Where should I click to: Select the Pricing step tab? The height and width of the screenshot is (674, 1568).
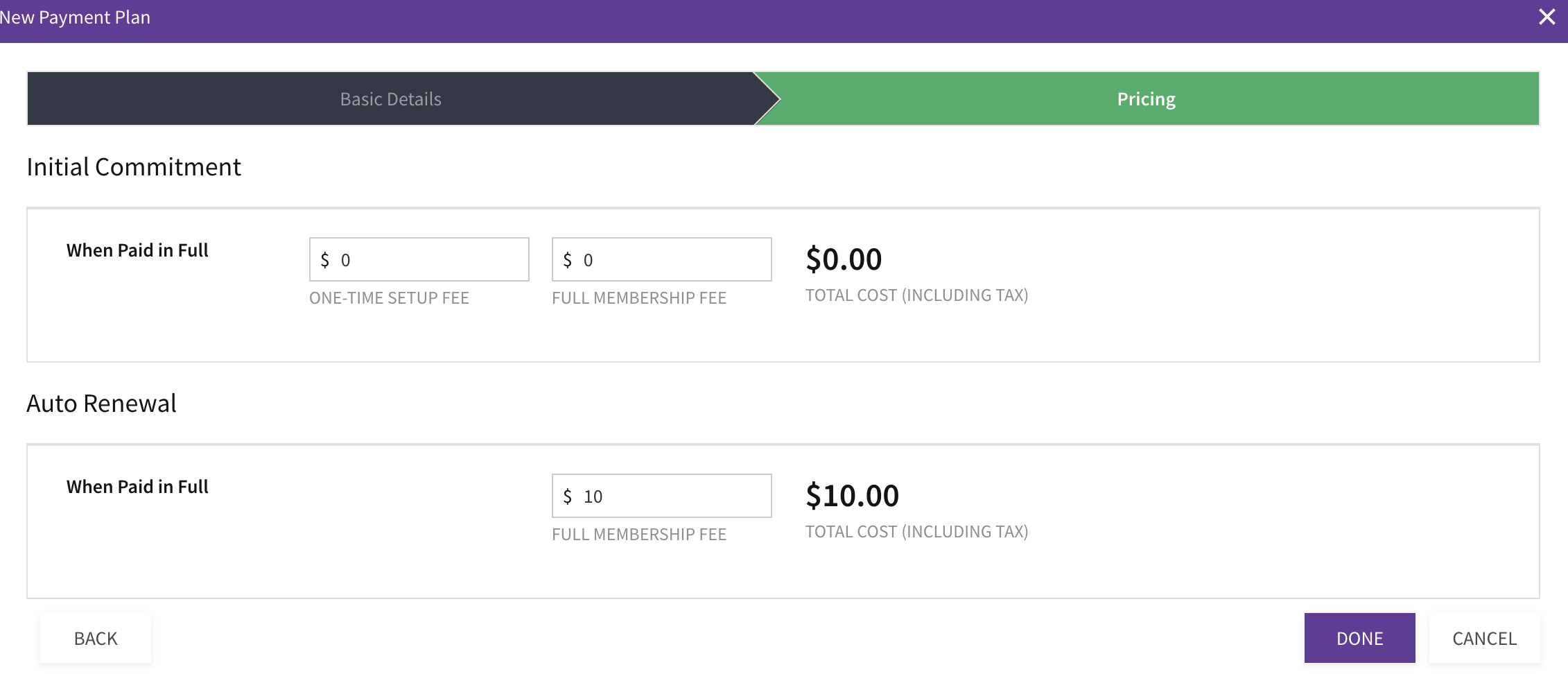tap(1146, 99)
